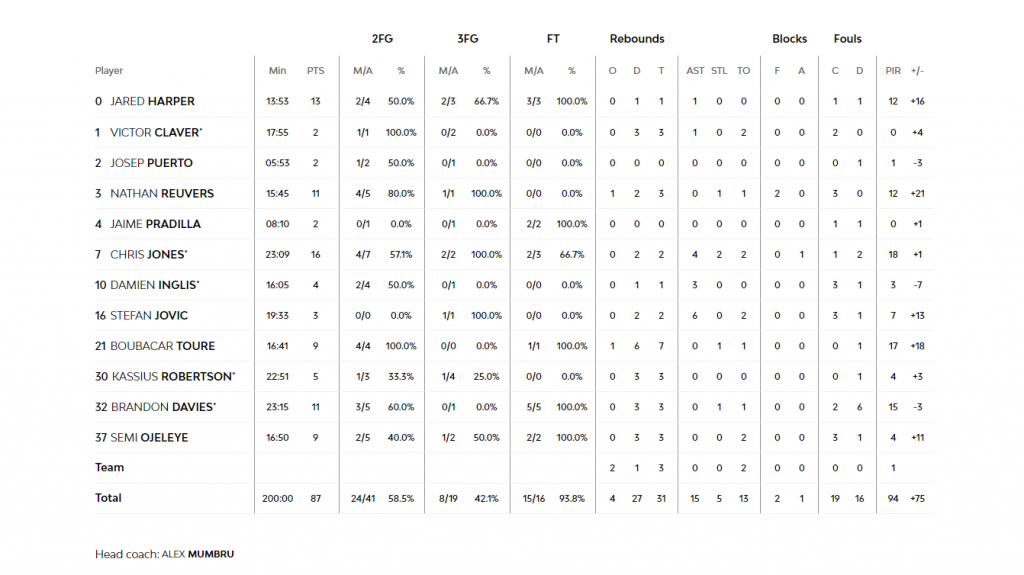Click head coach Alex Mumbru's name
This screenshot has width=1024, height=575.
198,554
